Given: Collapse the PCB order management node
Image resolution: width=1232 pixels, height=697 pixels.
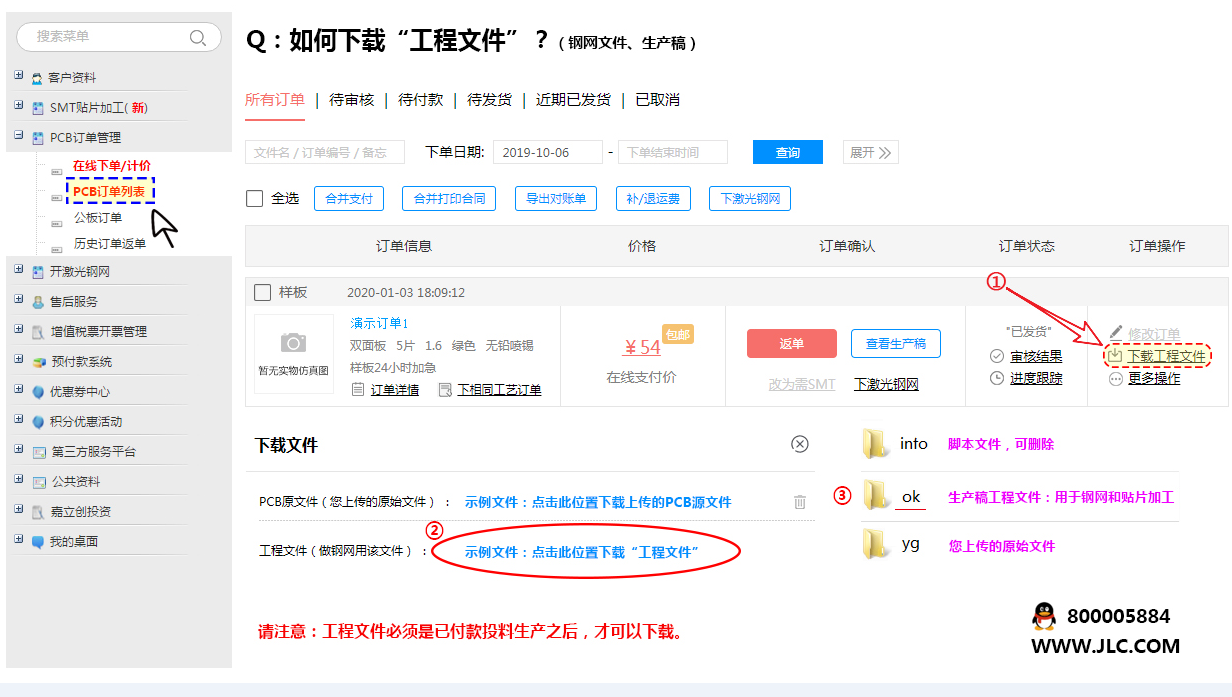Looking at the screenshot, I should coord(19,137).
